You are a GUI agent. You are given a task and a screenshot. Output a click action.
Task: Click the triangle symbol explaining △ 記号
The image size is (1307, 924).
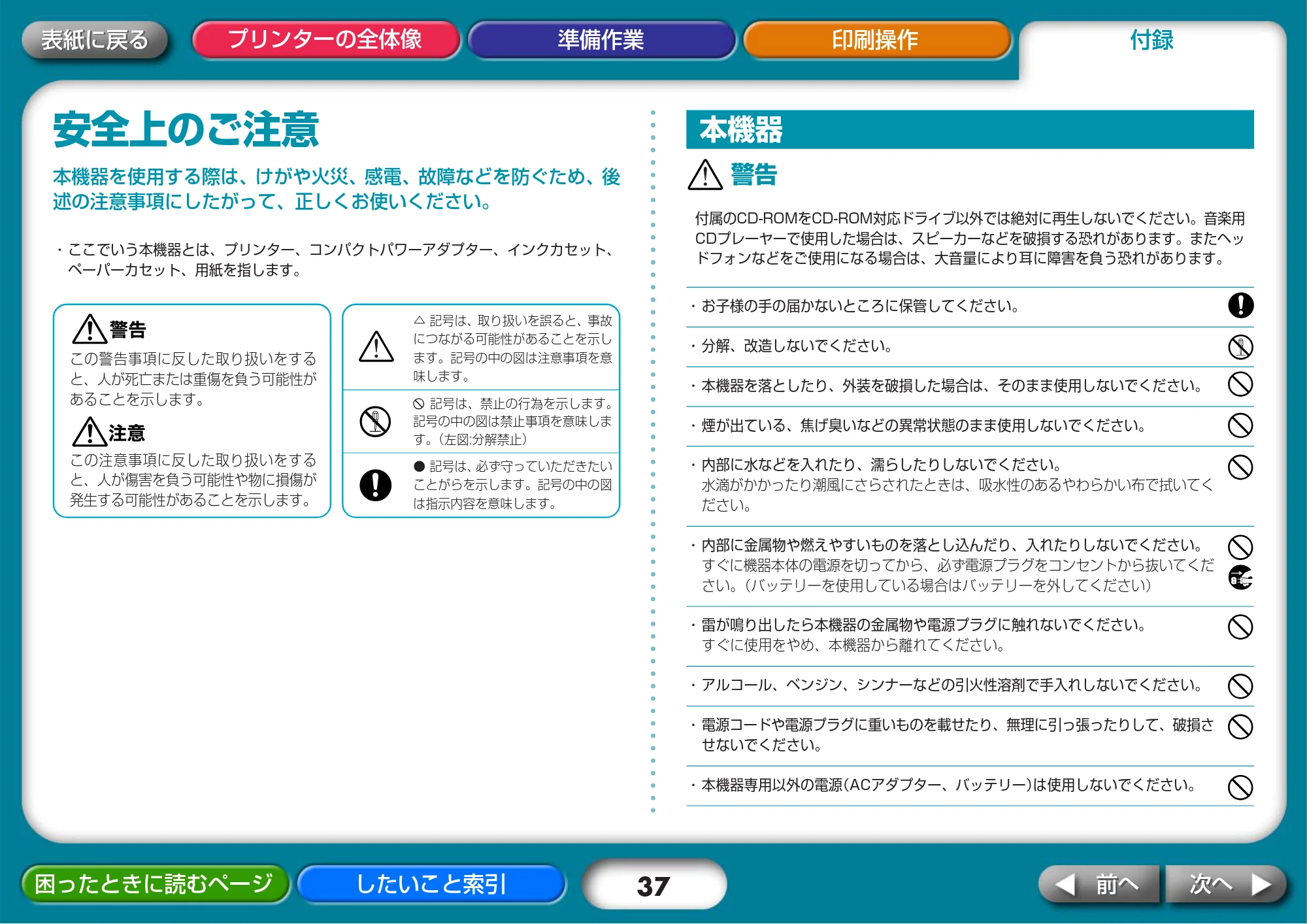click(x=376, y=346)
